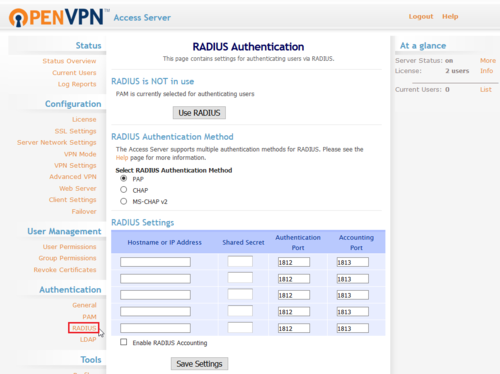Click the List link beside Current Users

[486, 89]
